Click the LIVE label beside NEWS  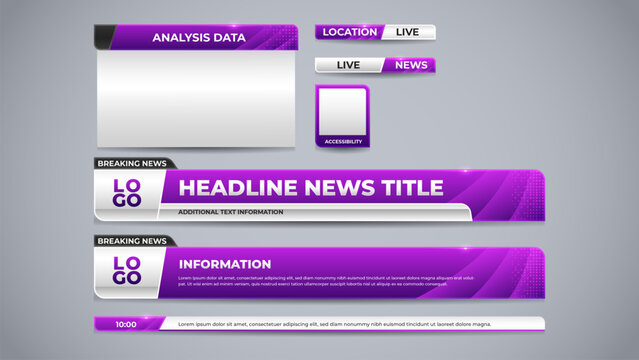tap(348, 65)
